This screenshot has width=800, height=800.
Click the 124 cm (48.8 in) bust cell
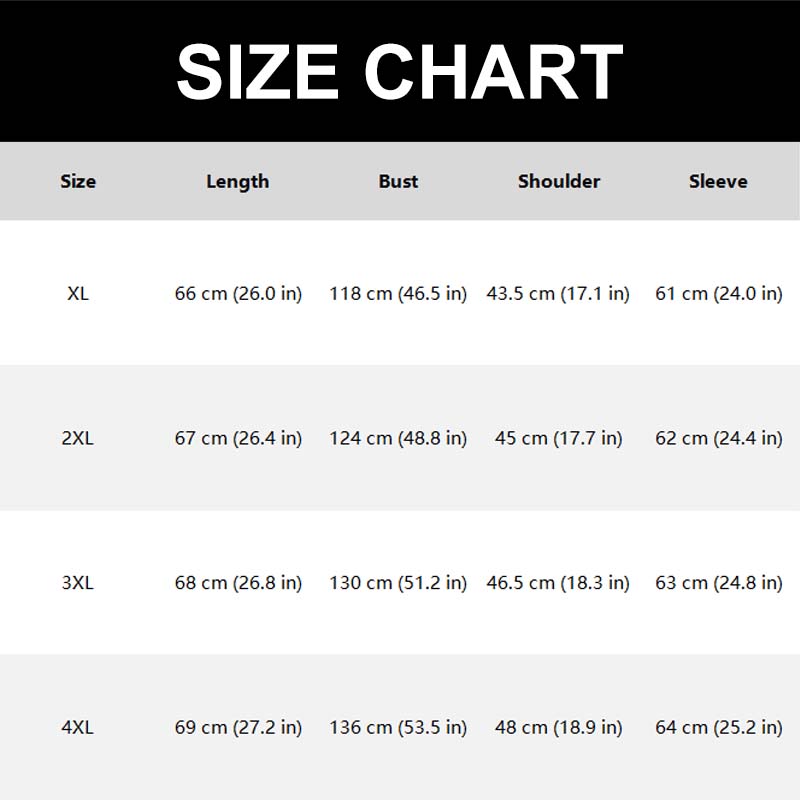[x=398, y=438]
